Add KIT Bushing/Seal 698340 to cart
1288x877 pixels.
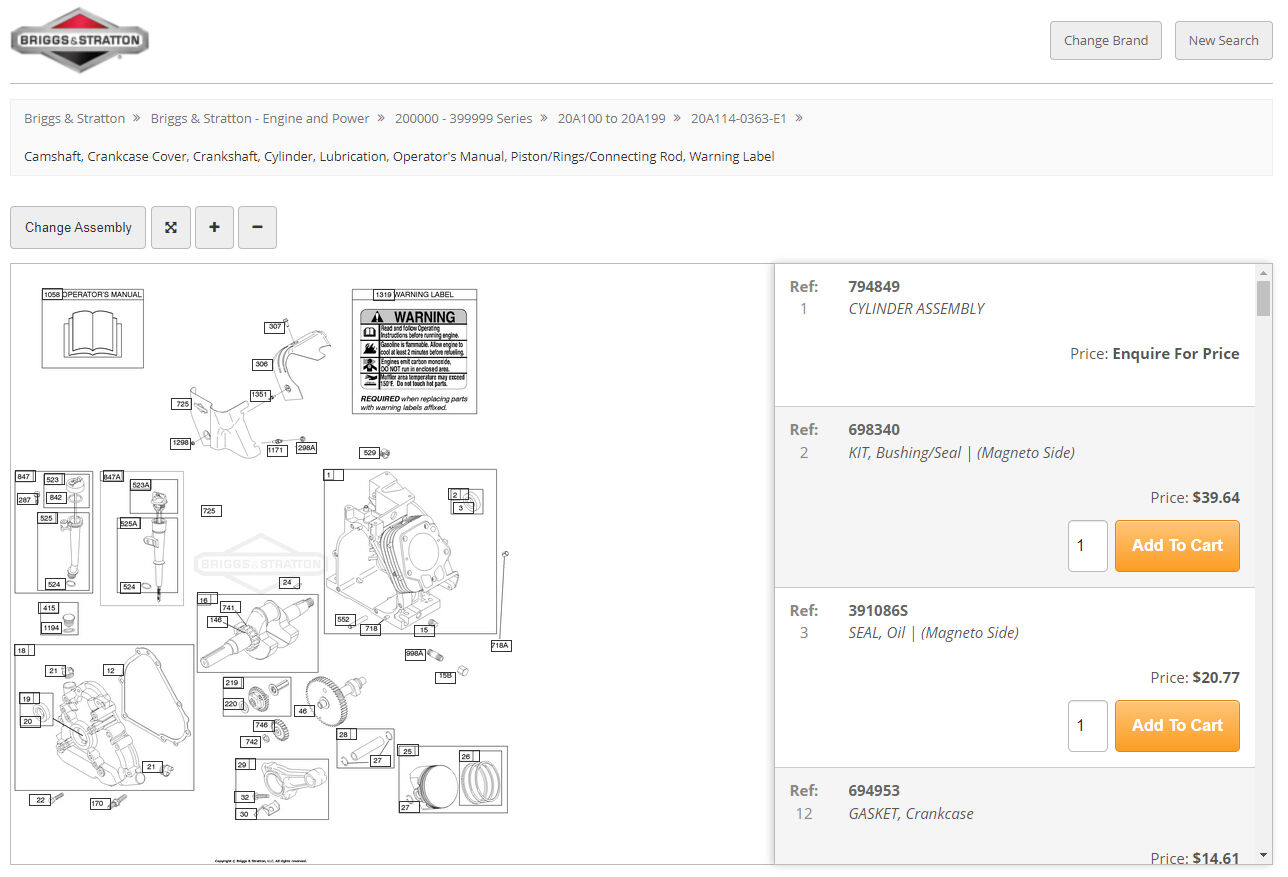[x=1177, y=545]
